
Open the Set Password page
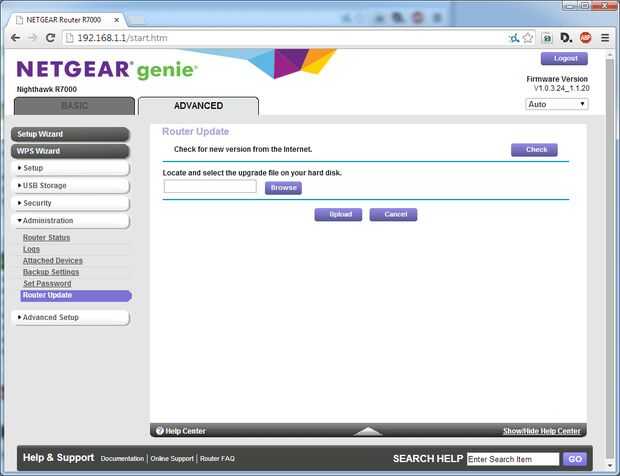47,284
